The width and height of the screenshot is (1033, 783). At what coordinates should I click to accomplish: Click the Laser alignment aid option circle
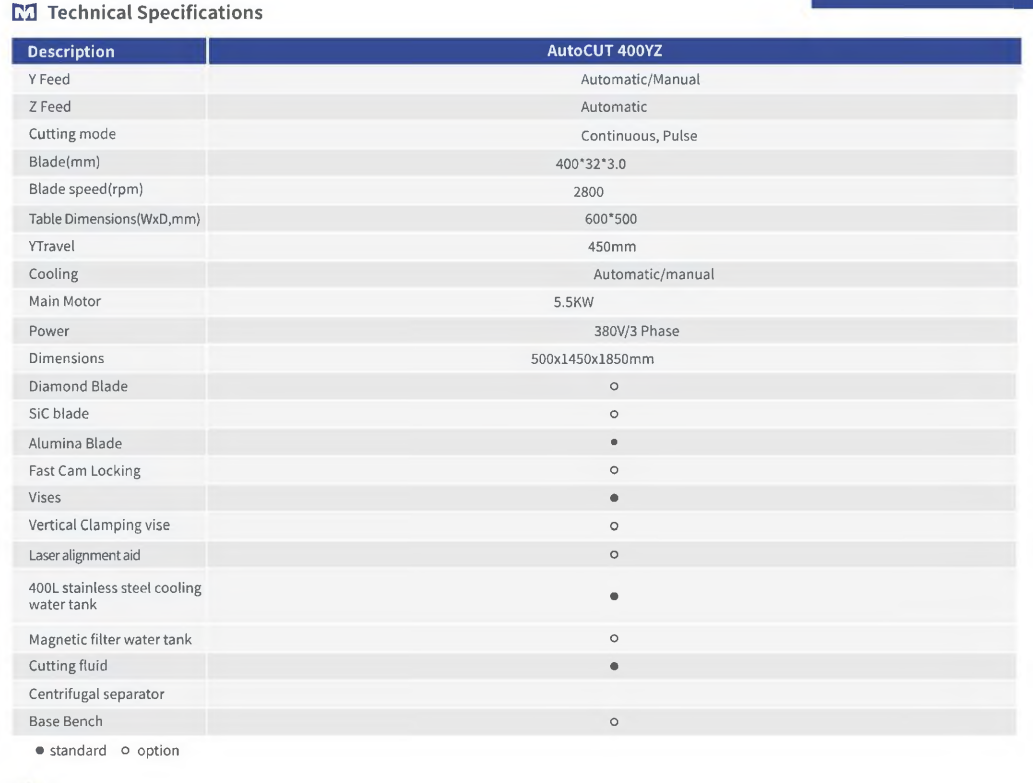point(614,554)
